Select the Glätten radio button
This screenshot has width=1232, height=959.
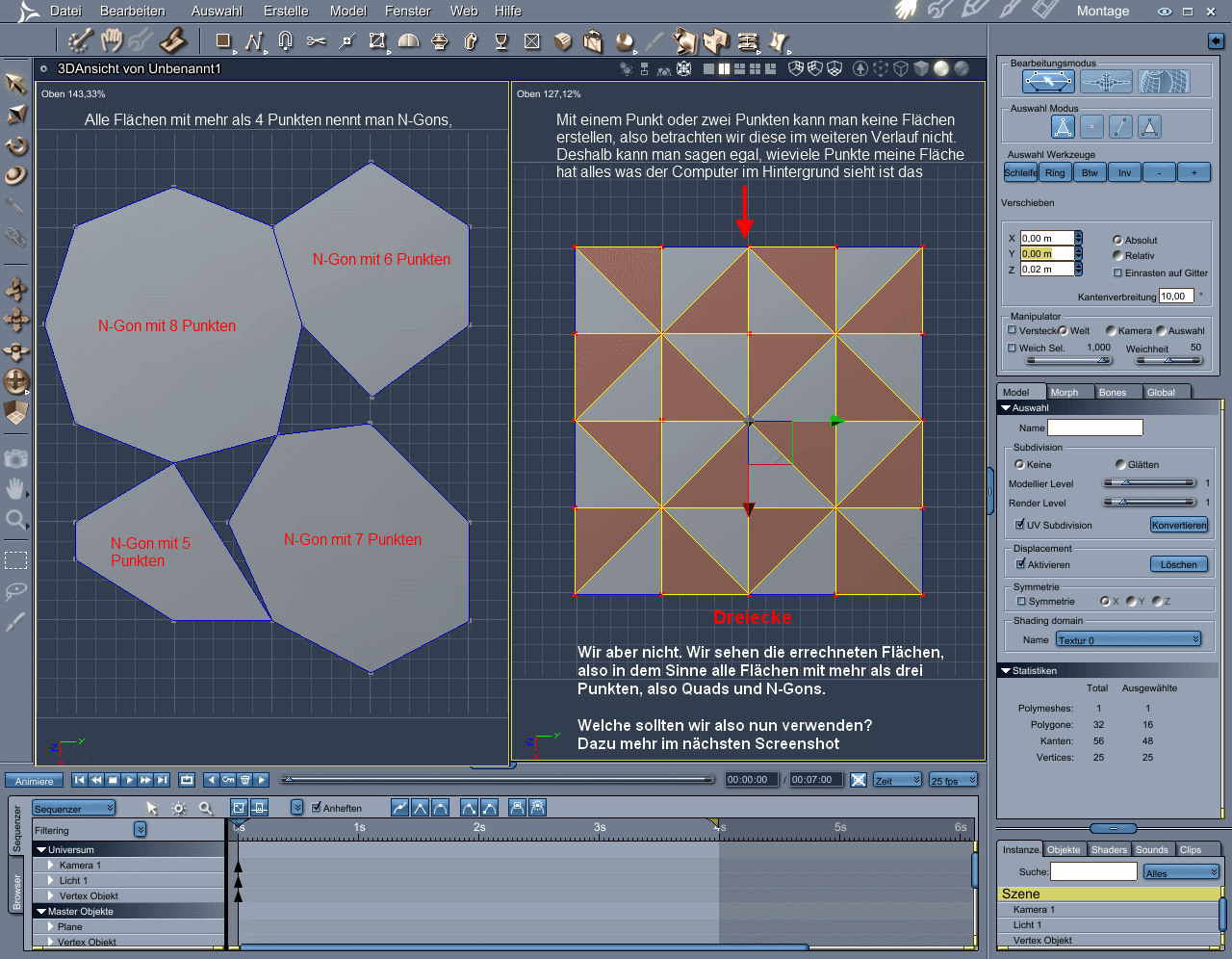click(x=1120, y=464)
